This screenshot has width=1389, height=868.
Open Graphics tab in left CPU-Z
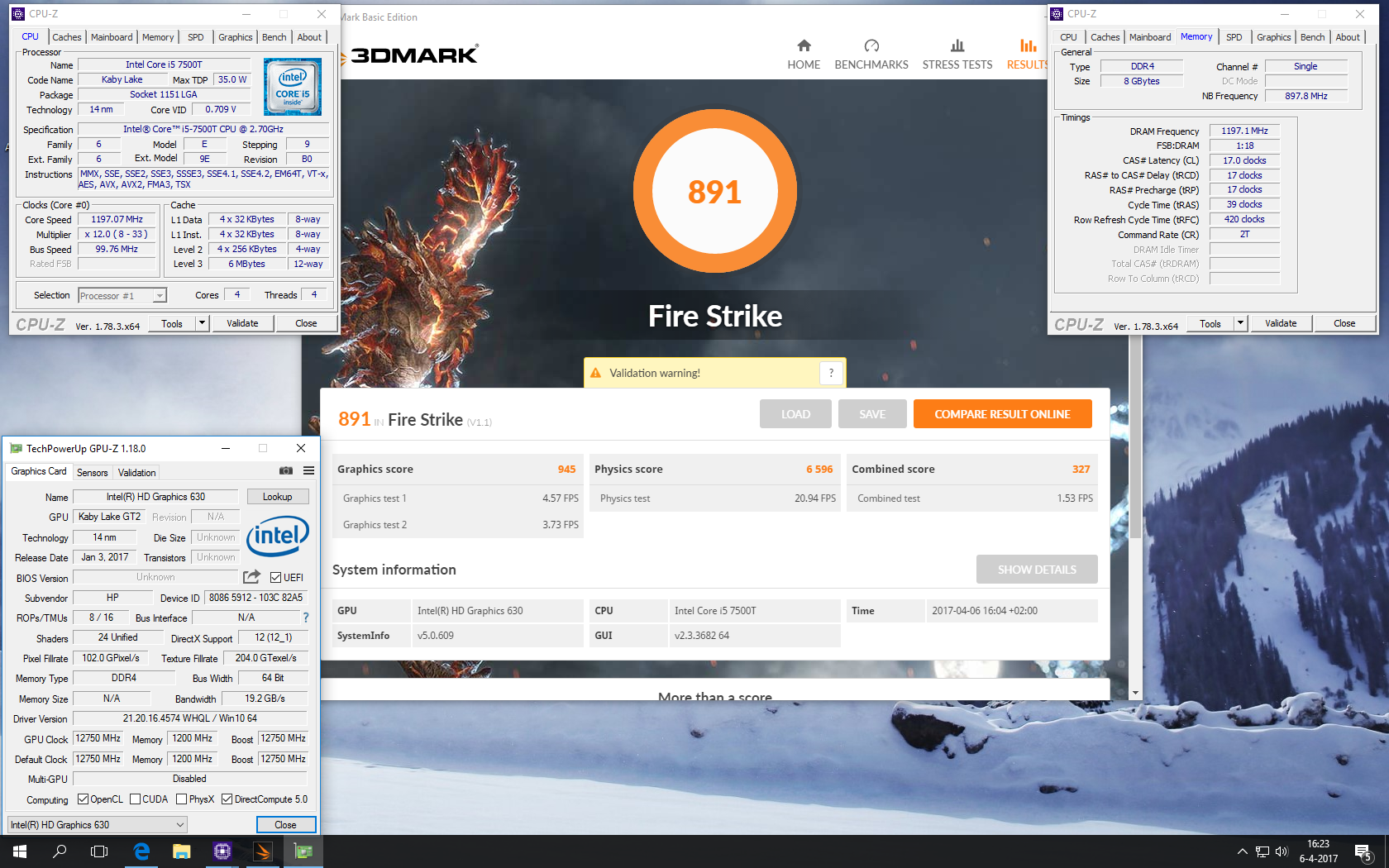235,37
